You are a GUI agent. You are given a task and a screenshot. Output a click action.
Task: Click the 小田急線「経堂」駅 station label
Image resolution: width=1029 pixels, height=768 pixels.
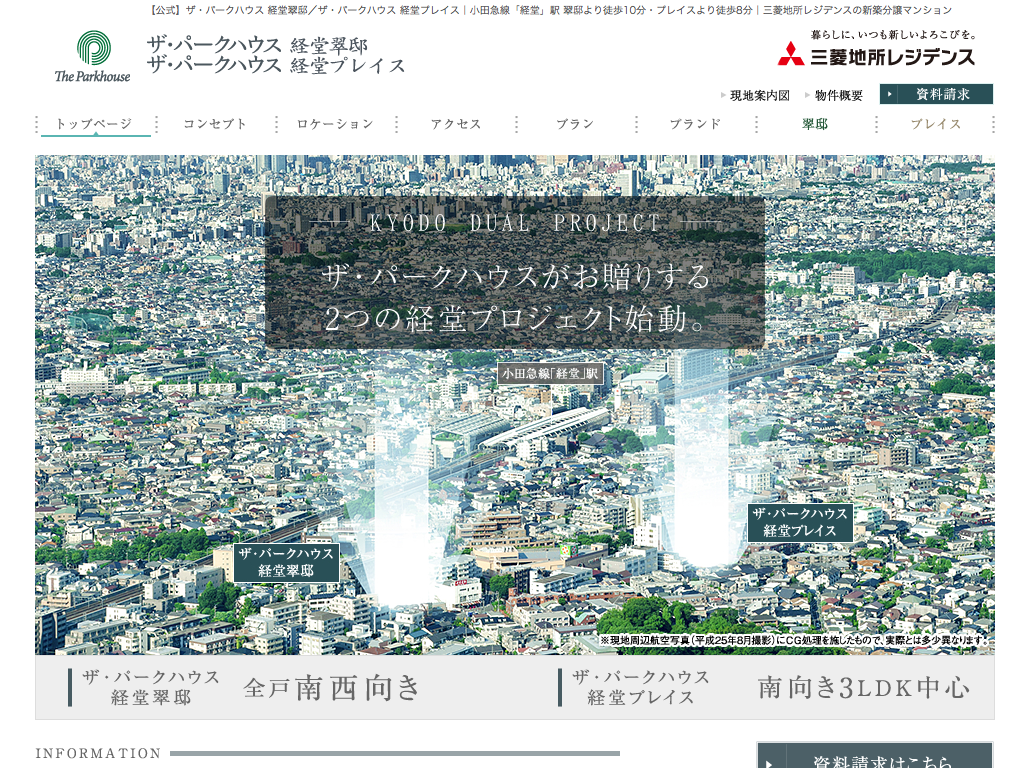pos(550,373)
